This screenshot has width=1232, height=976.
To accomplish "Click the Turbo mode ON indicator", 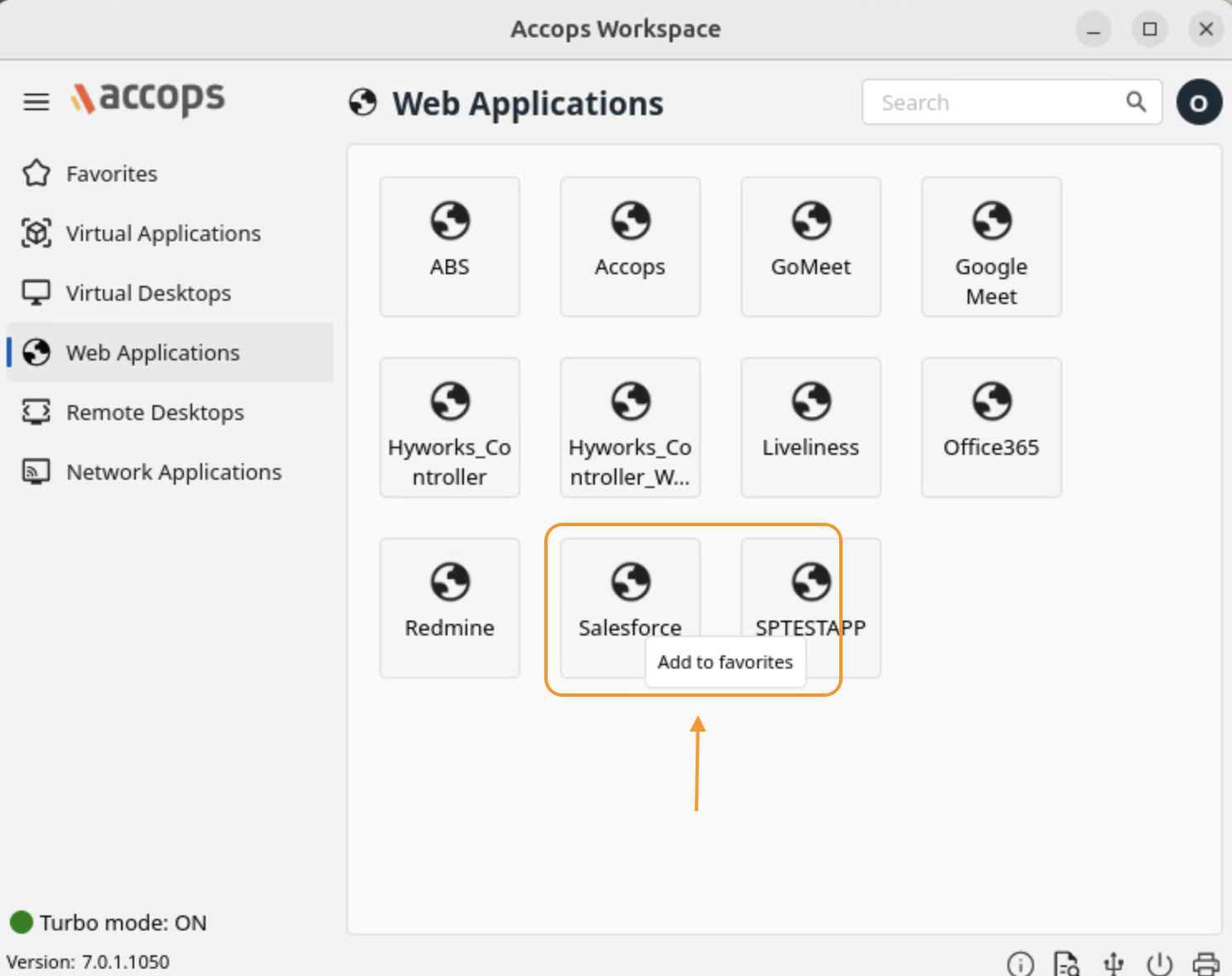I will click(108, 923).
